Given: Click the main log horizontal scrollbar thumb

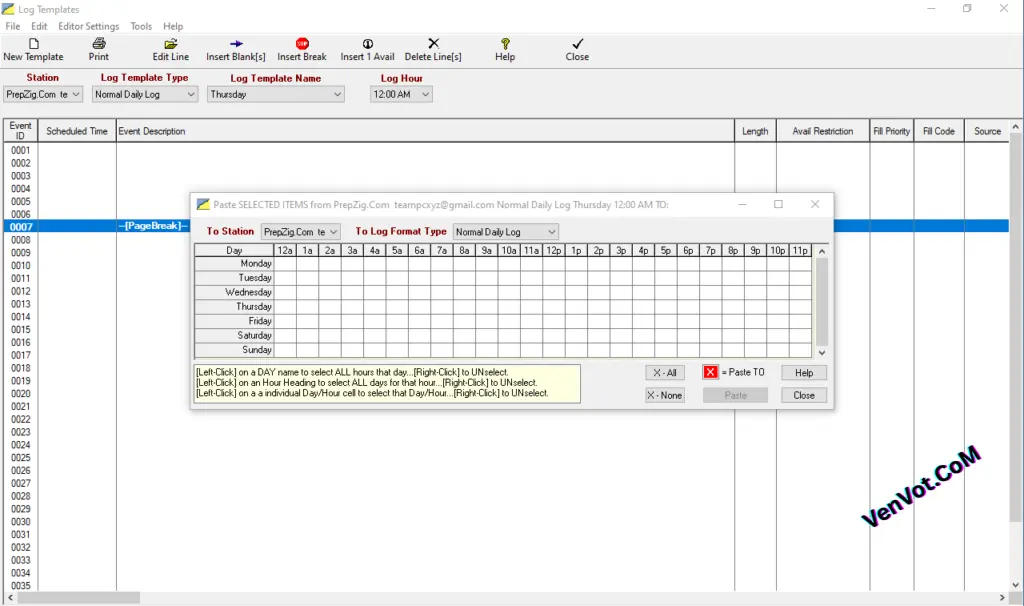Looking at the screenshot, I should (78, 598).
